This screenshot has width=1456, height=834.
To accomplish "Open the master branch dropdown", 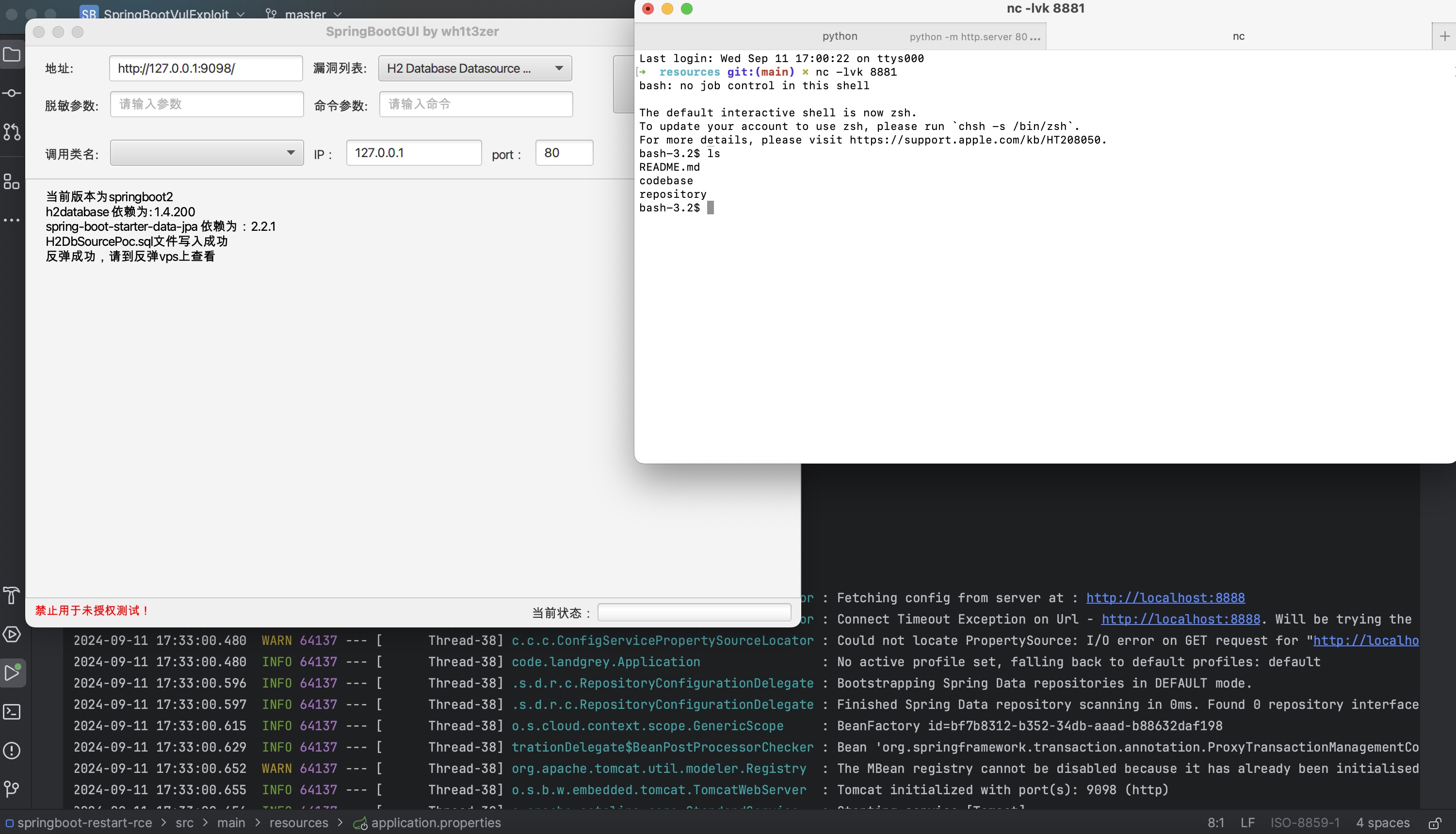I will (304, 14).
